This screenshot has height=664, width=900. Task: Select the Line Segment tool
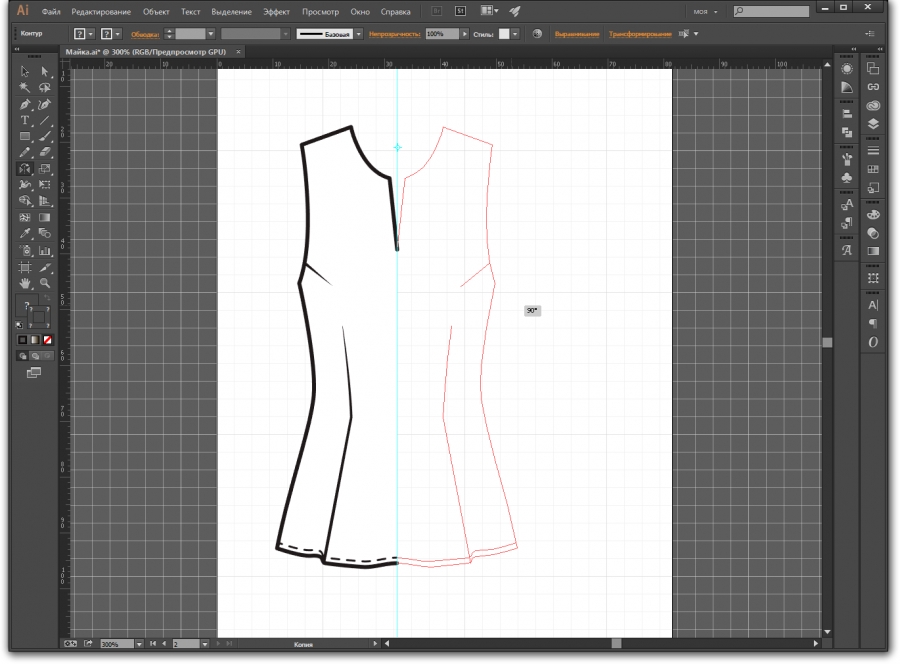[x=45, y=121]
